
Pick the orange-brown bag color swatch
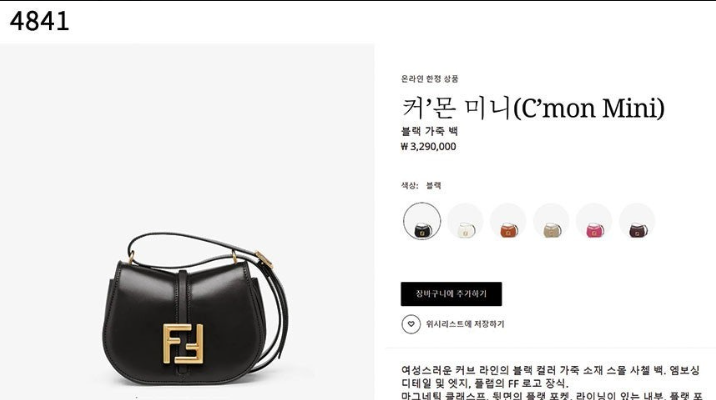coord(508,221)
